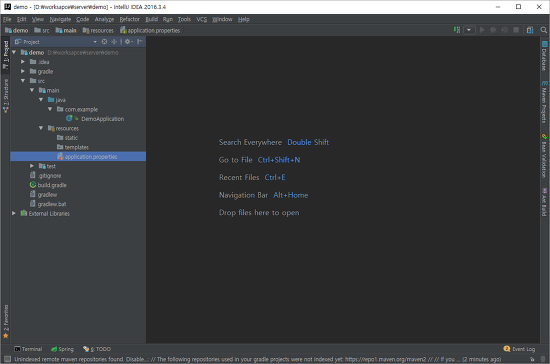Viewport: 550px width, 364px height.
Task: Toggle the 1: Project side tab
Action: click(6, 55)
